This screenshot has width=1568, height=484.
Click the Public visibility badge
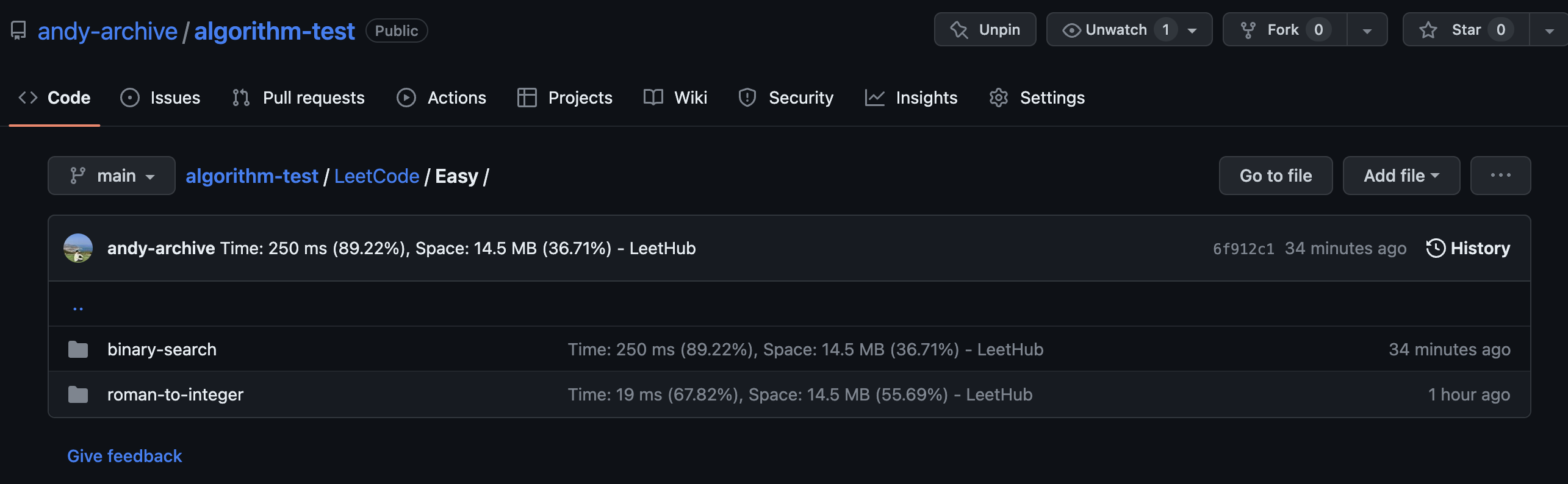[x=397, y=30]
